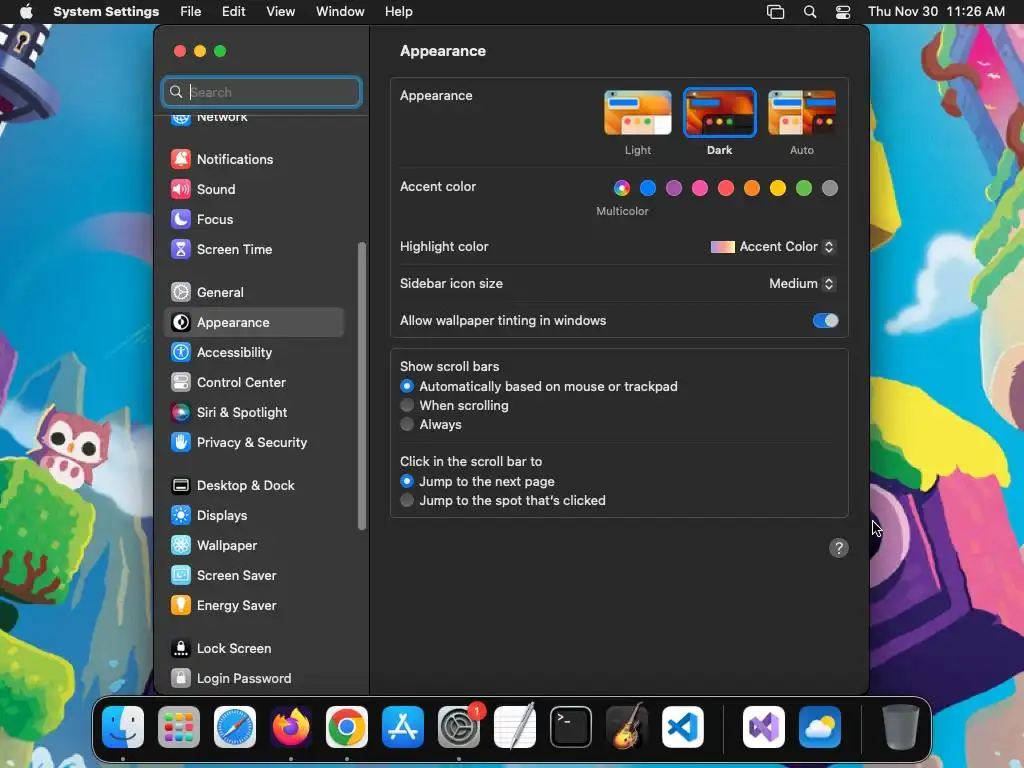This screenshot has width=1024, height=768.
Task: Open Notifications settings bell icon
Action: [x=181, y=159]
